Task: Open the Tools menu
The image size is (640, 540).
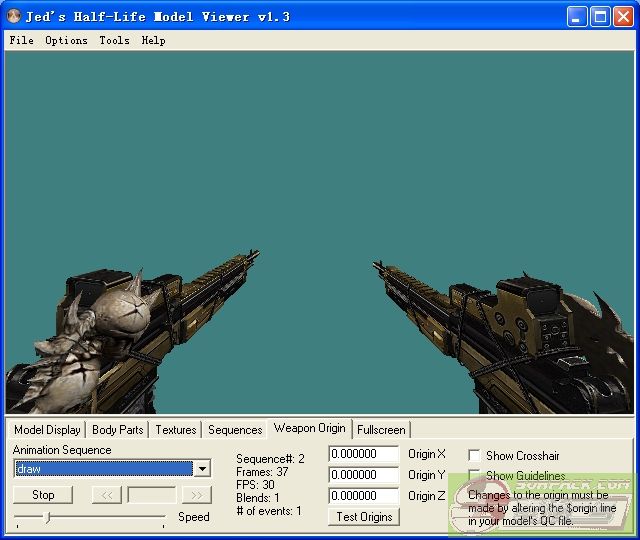Action: 114,41
